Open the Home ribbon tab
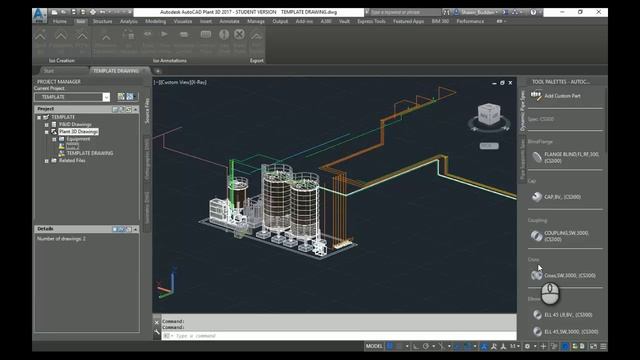 [x=60, y=21]
